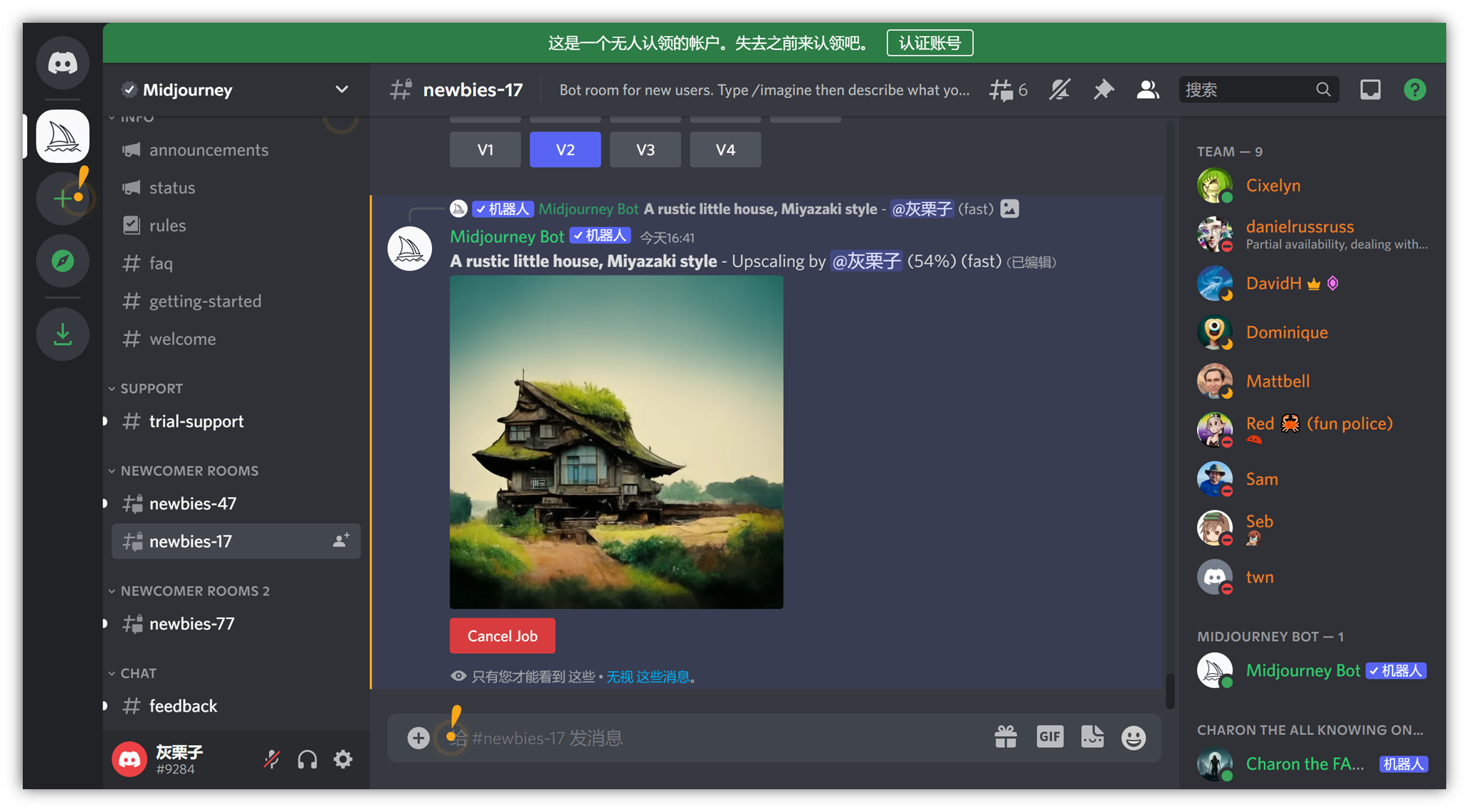Collapse the NEWCOMER ROOMS category
1469x812 pixels.
pyautogui.click(x=189, y=470)
